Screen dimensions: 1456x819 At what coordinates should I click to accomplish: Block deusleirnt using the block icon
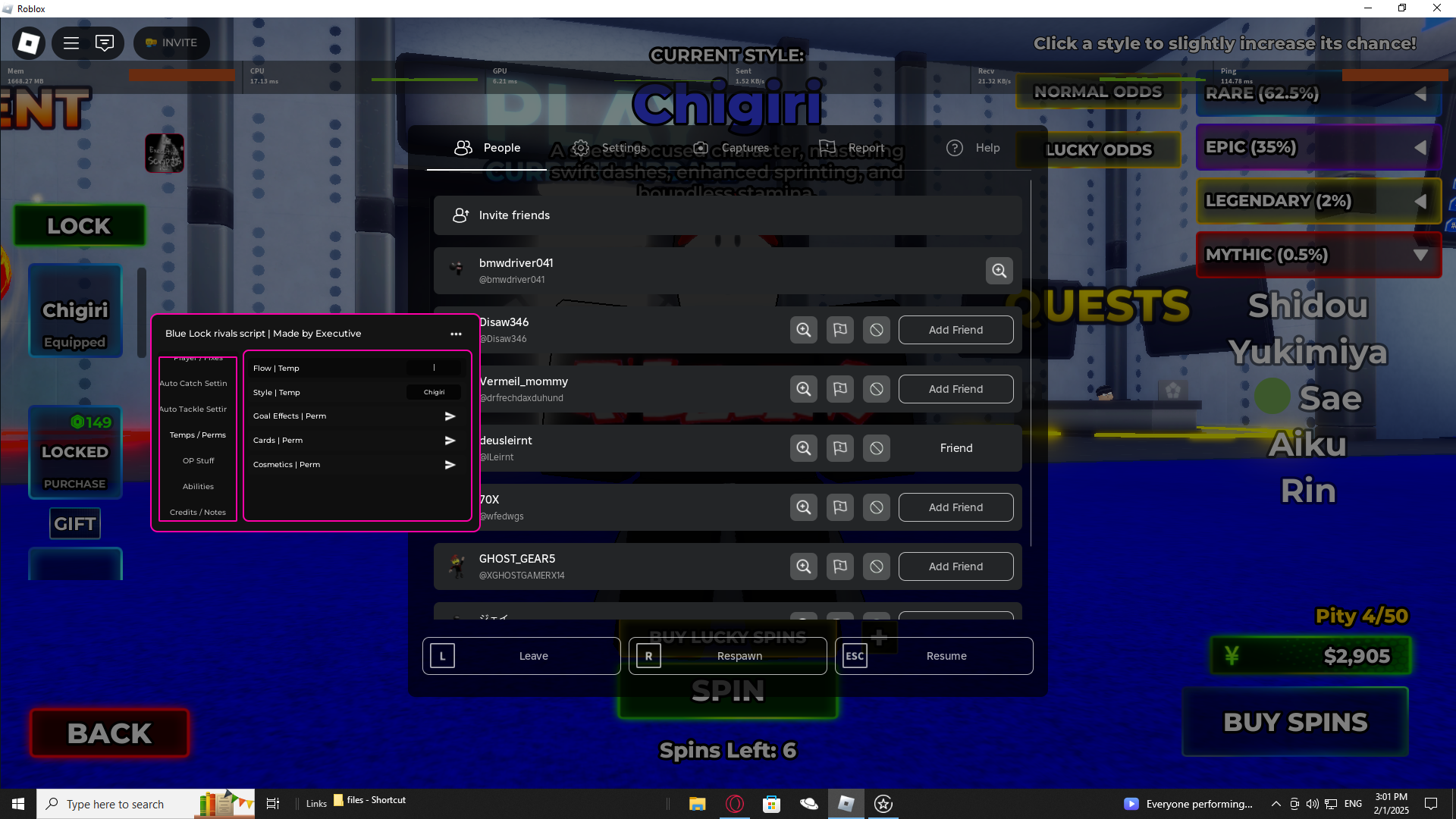point(876,448)
